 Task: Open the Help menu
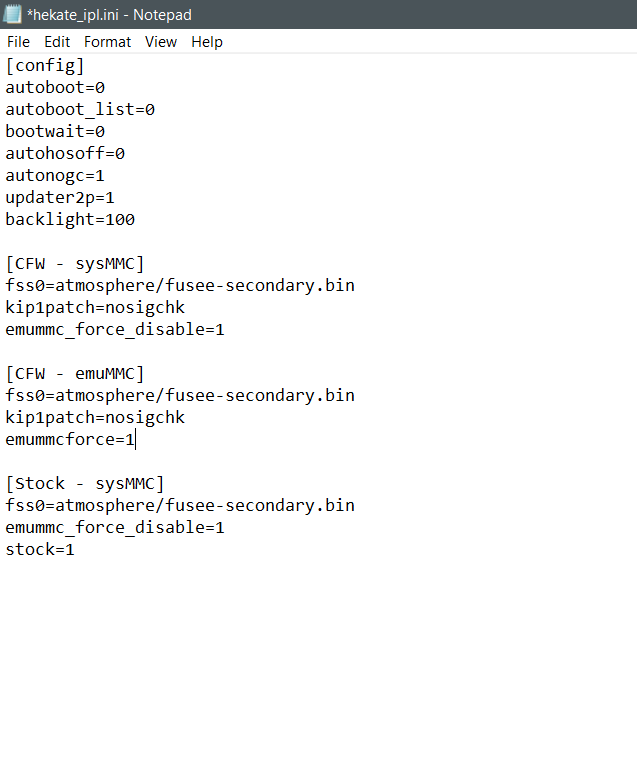pos(207,42)
